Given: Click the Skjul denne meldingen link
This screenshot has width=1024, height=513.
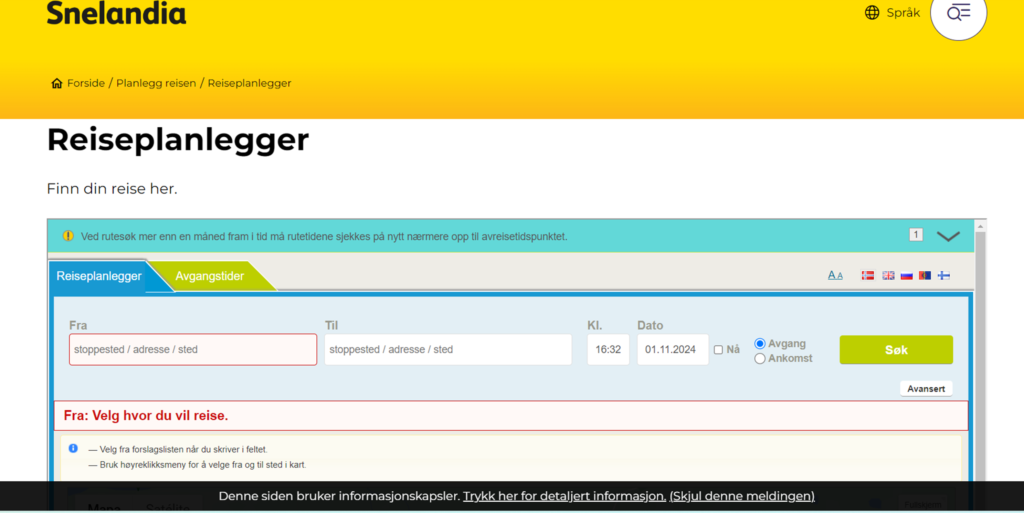Looking at the screenshot, I should click(x=742, y=496).
